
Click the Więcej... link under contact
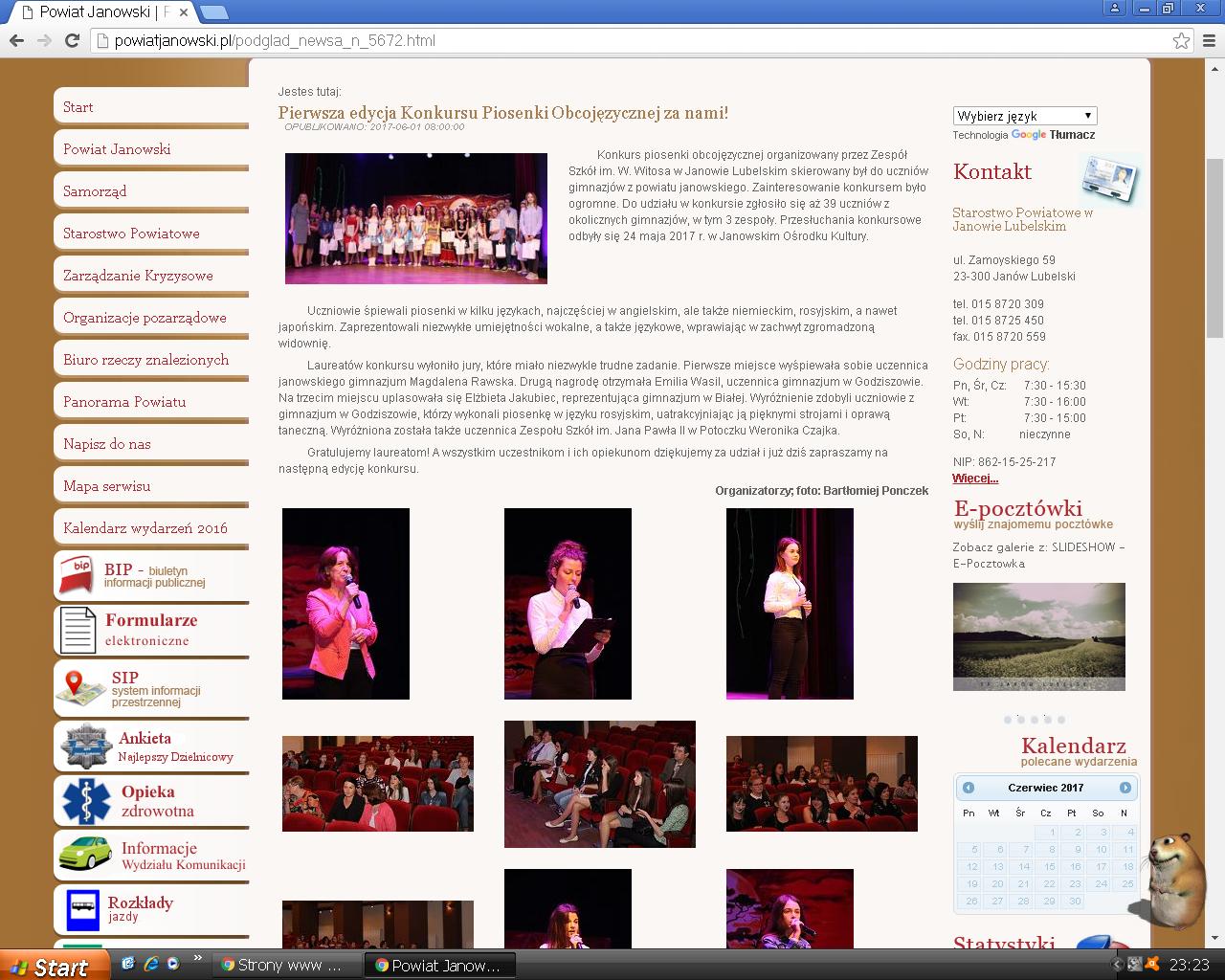coord(975,479)
